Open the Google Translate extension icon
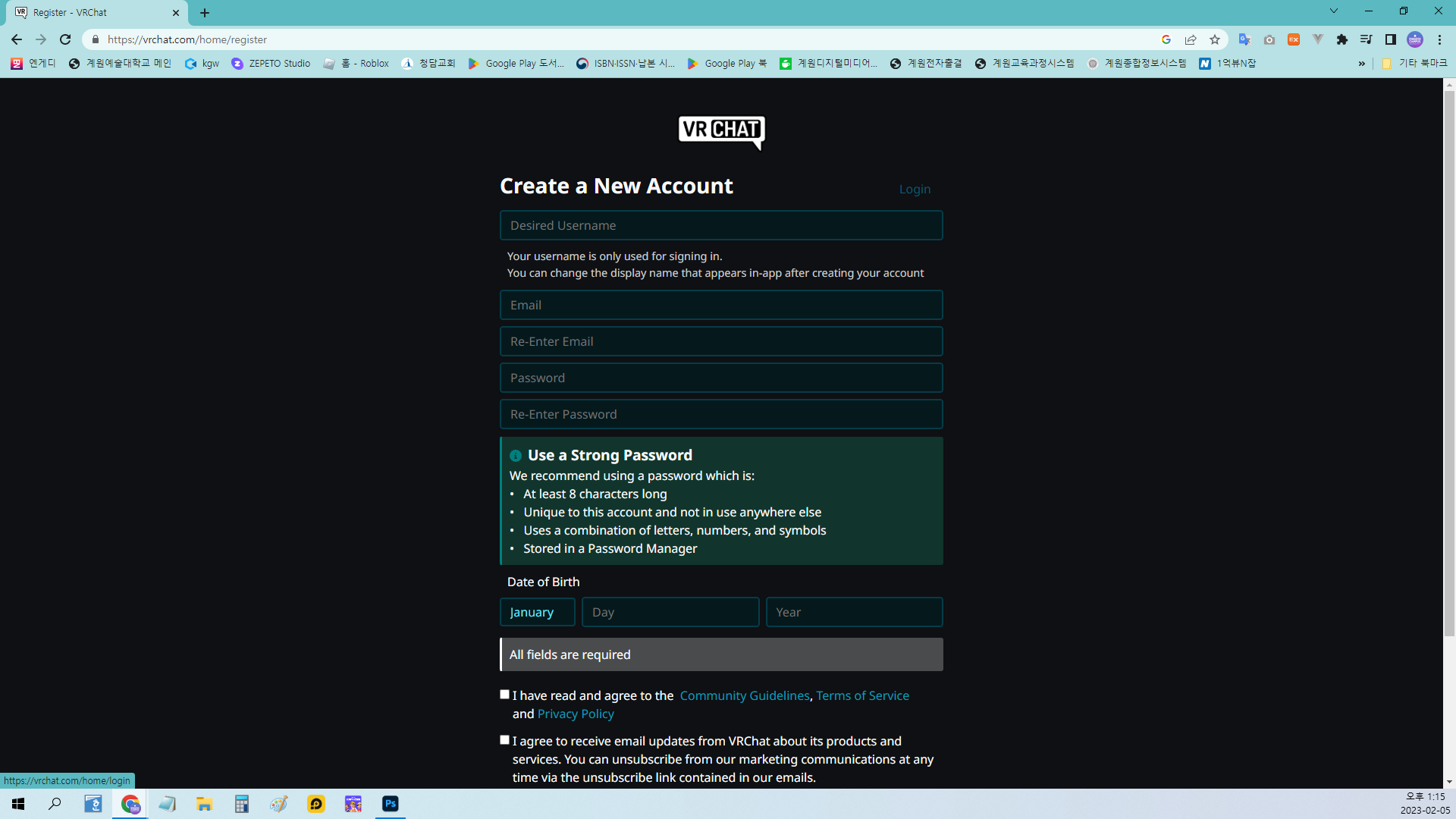This screenshot has height=819, width=1456. (1244, 39)
